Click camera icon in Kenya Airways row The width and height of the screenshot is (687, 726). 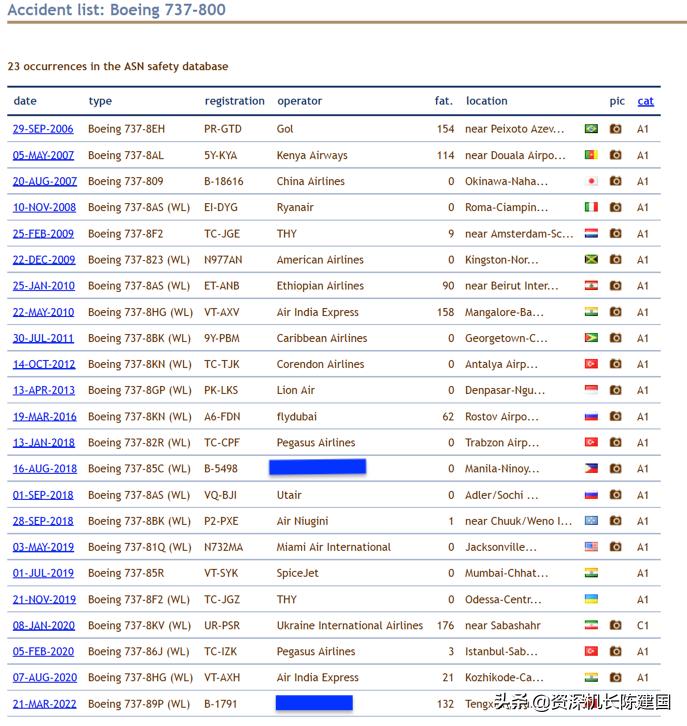pos(616,155)
